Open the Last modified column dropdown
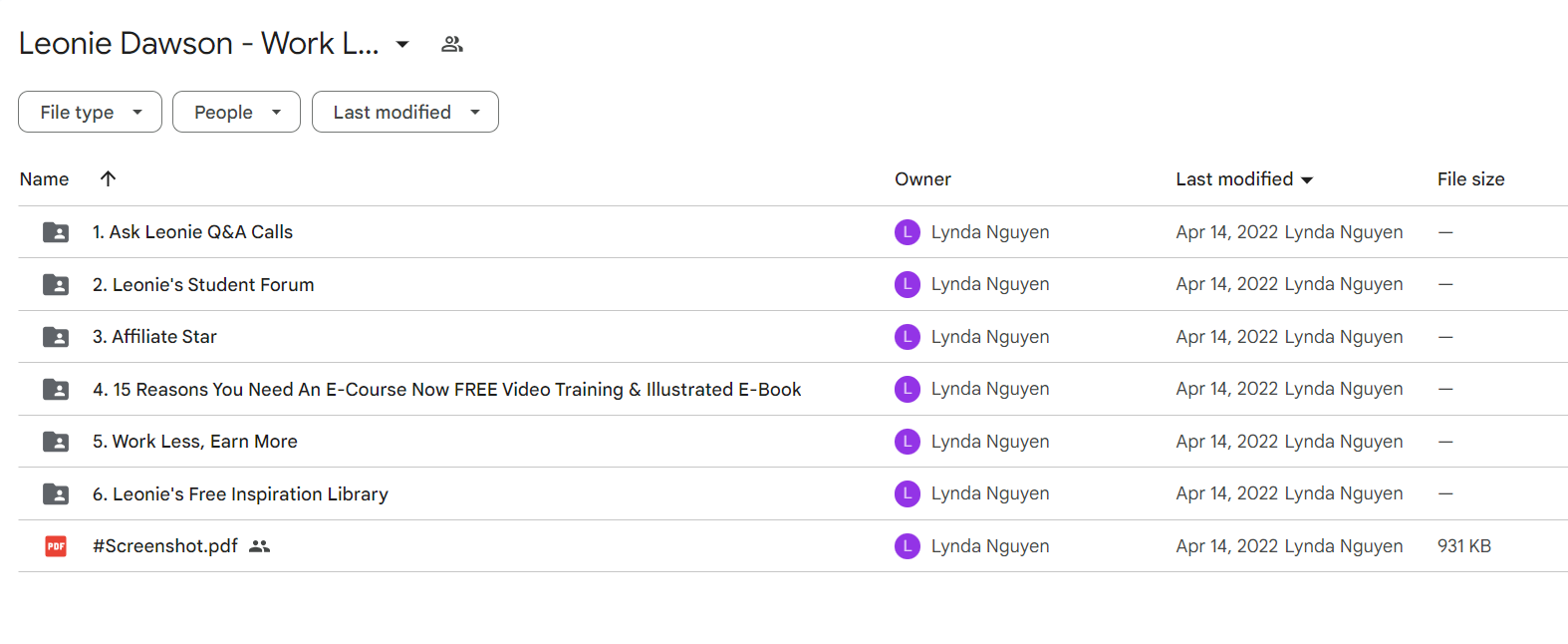Viewport: 1568px width, 644px height. click(1307, 180)
